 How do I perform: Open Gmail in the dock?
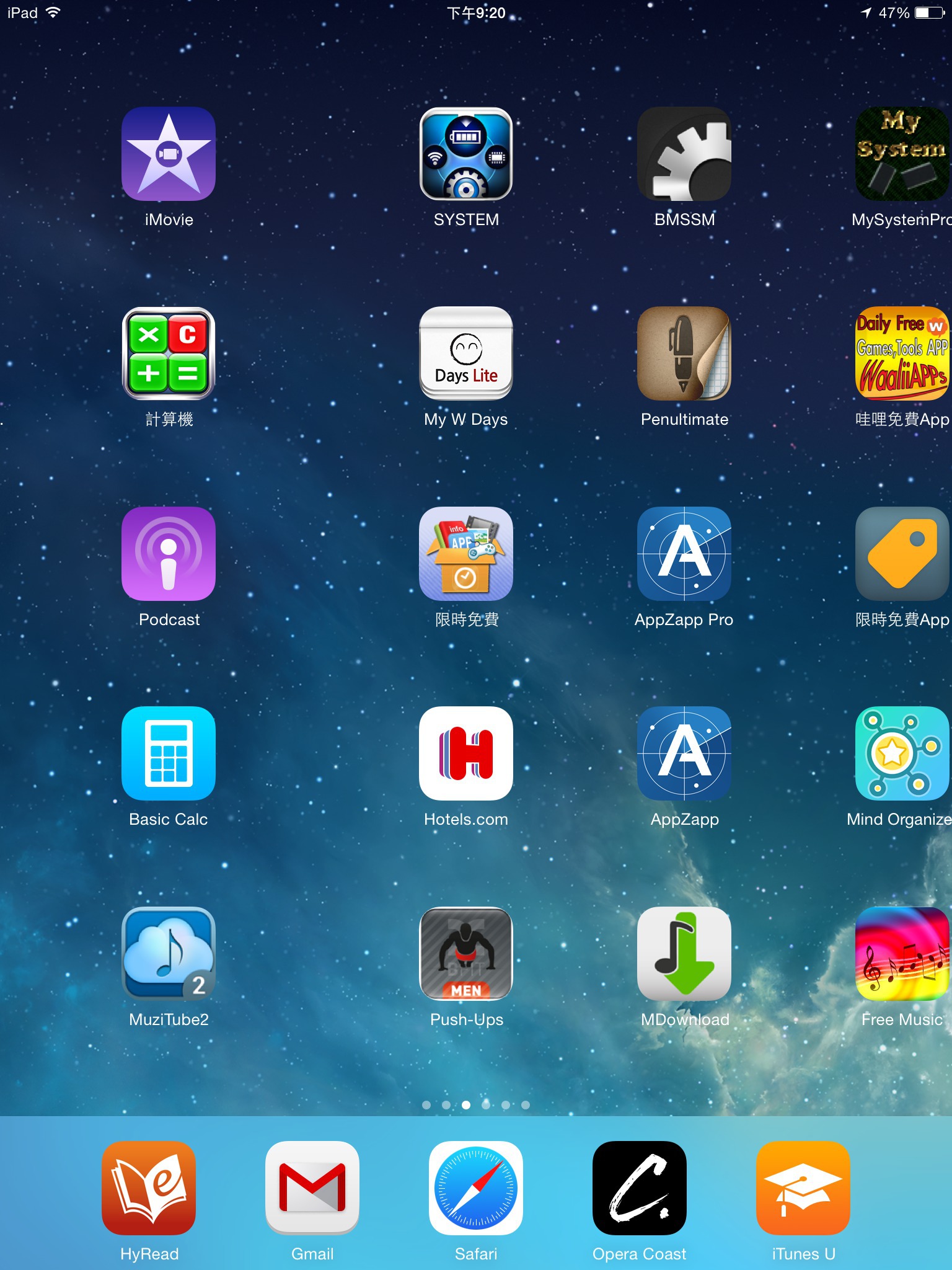(312, 1188)
